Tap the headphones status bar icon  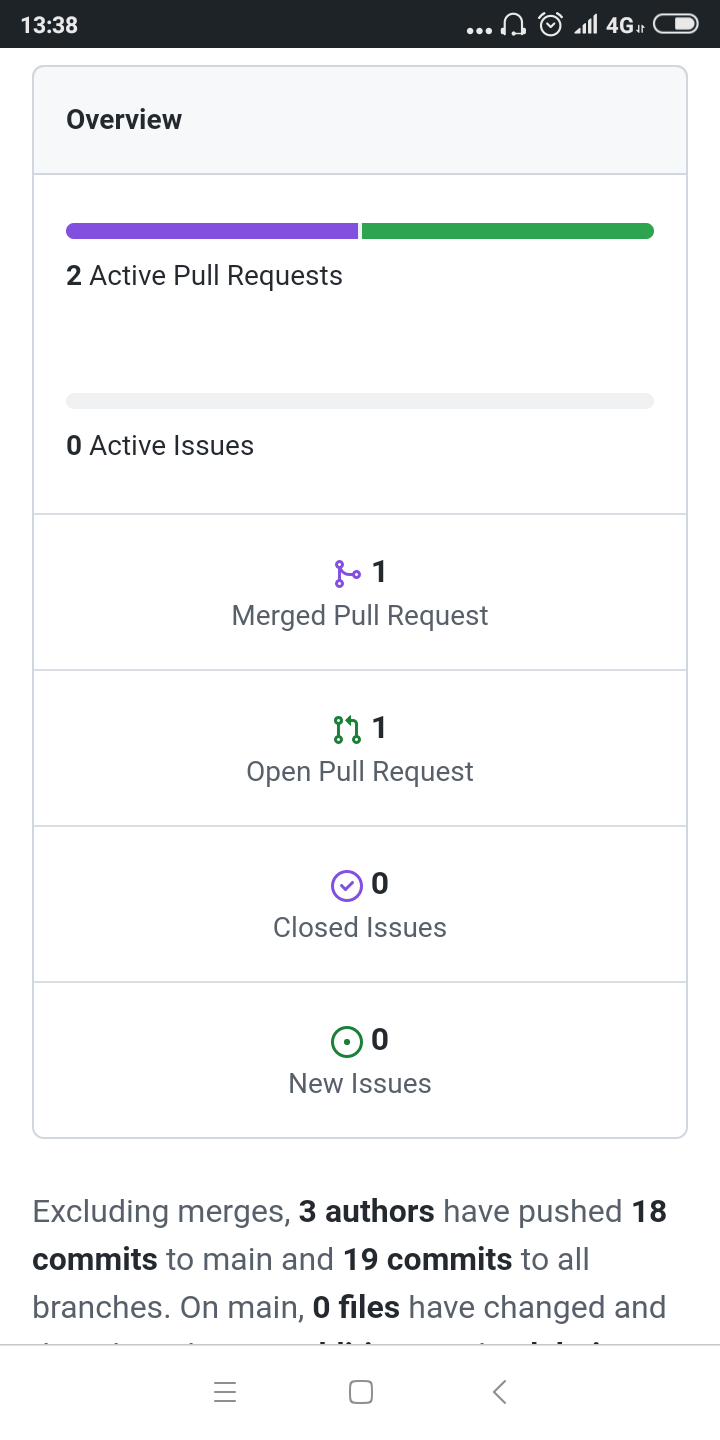[513, 25]
